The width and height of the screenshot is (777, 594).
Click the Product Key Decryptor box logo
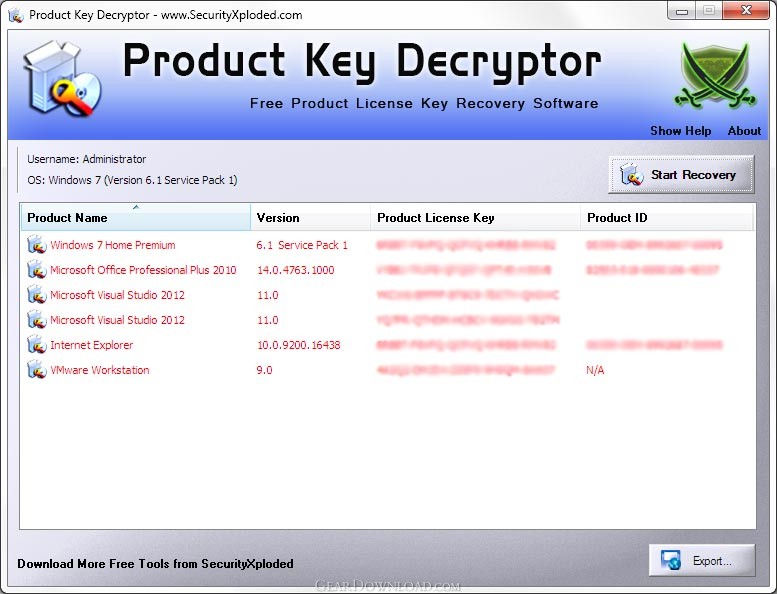[x=62, y=79]
